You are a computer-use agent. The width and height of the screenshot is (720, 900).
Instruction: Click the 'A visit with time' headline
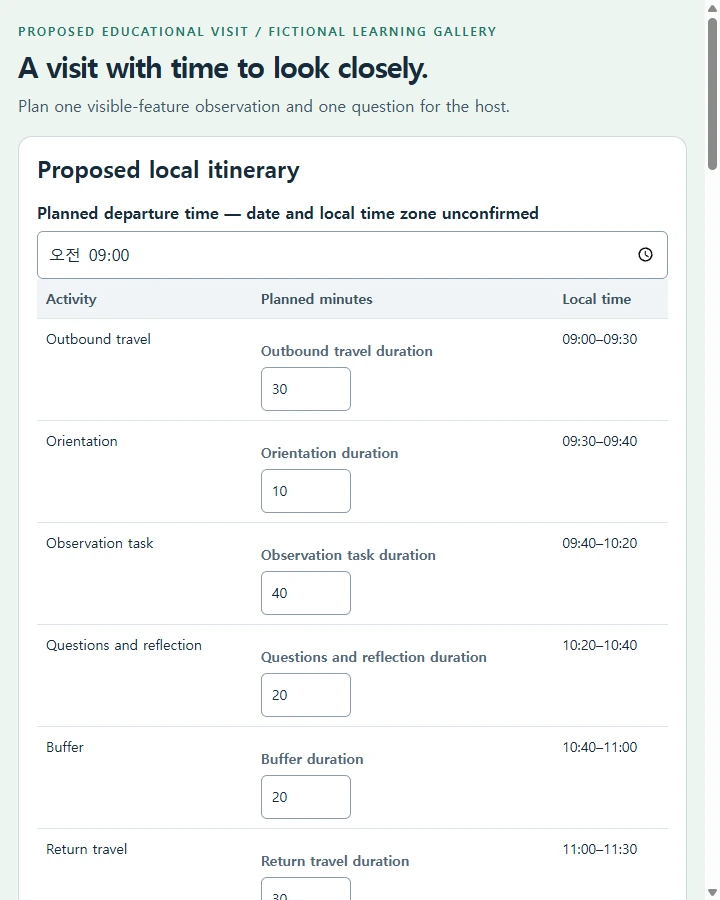[x=223, y=68]
